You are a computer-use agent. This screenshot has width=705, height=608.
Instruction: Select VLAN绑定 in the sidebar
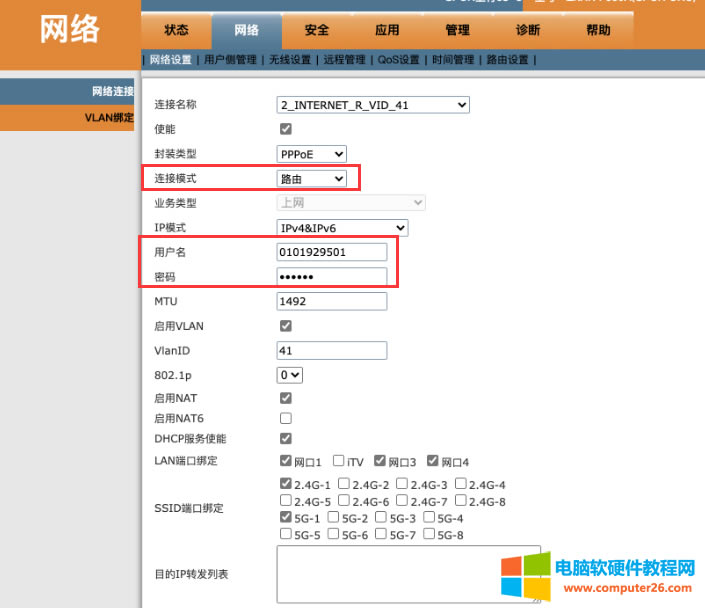tap(108, 118)
